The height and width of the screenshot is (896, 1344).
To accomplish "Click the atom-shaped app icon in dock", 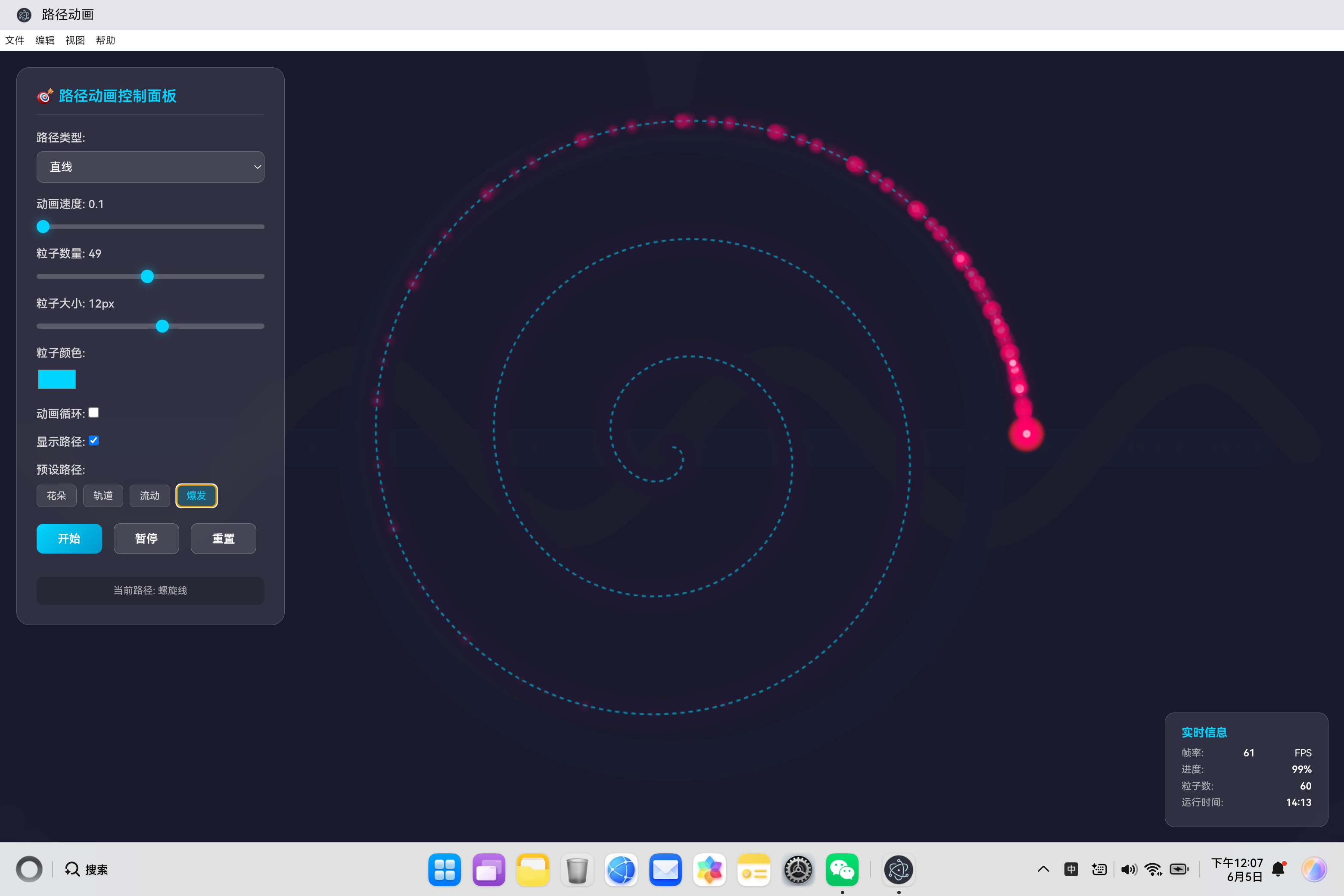I will pyautogui.click(x=899, y=870).
